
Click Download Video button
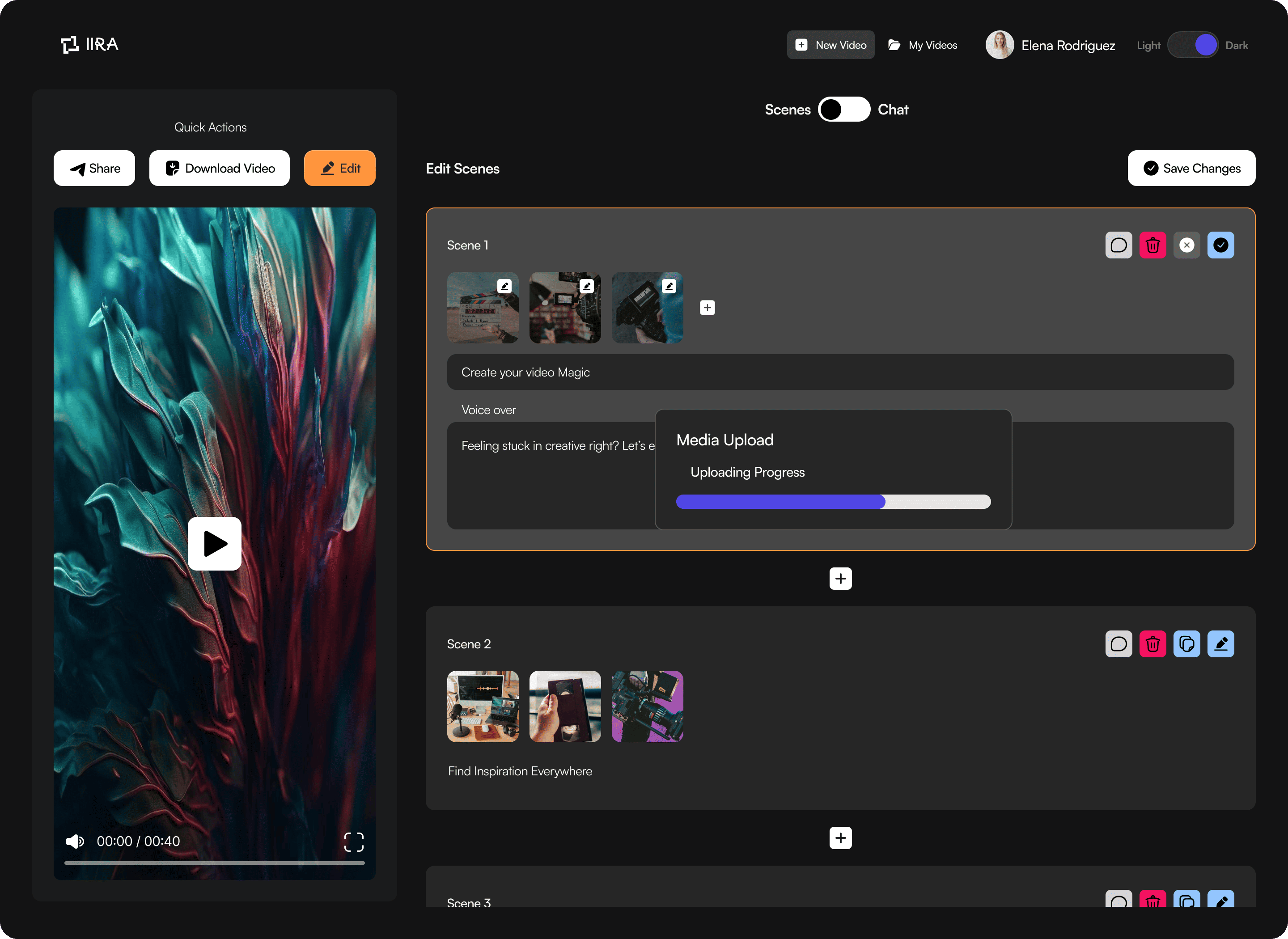220,168
